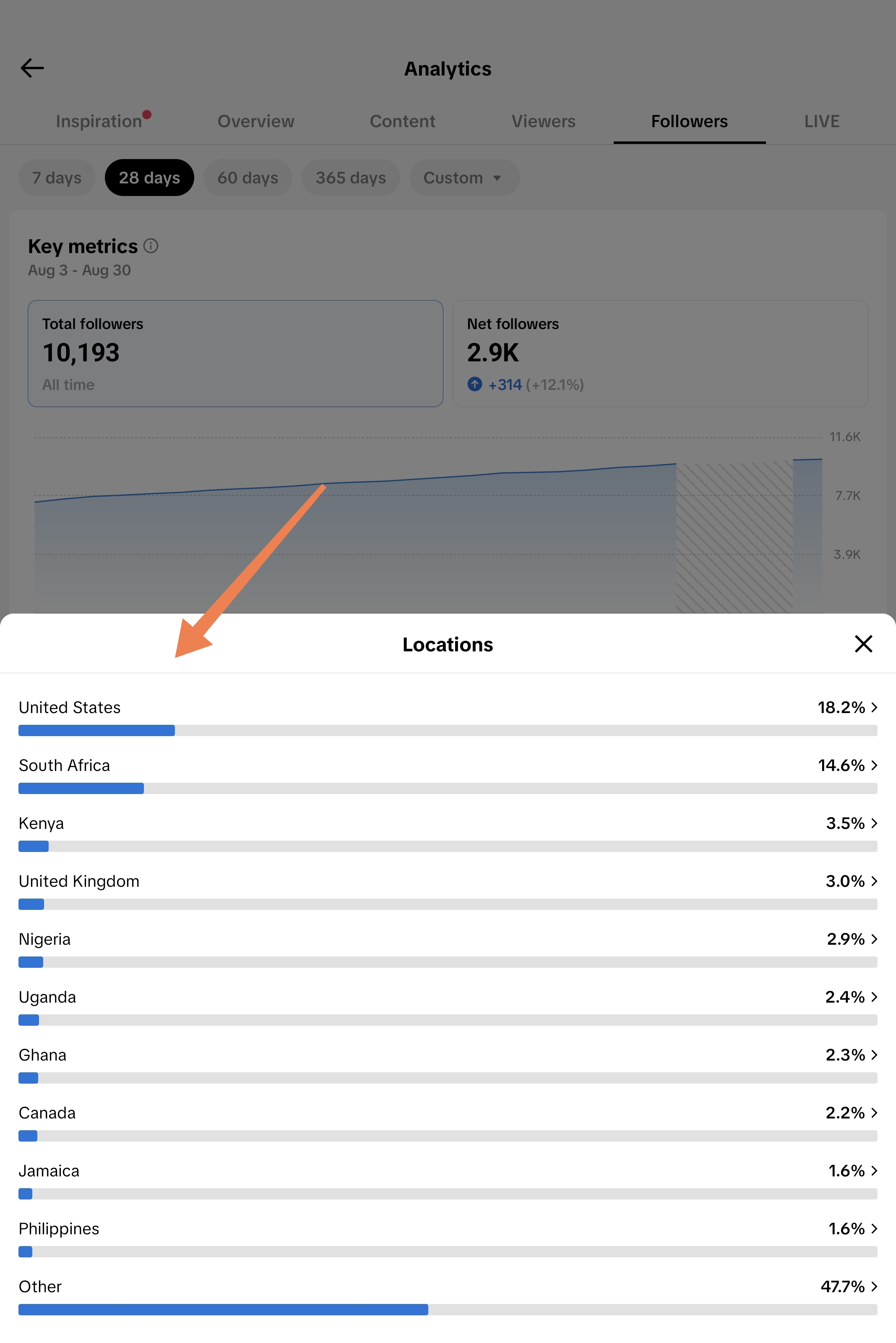
Task: Select the Net followers card
Action: (x=660, y=353)
